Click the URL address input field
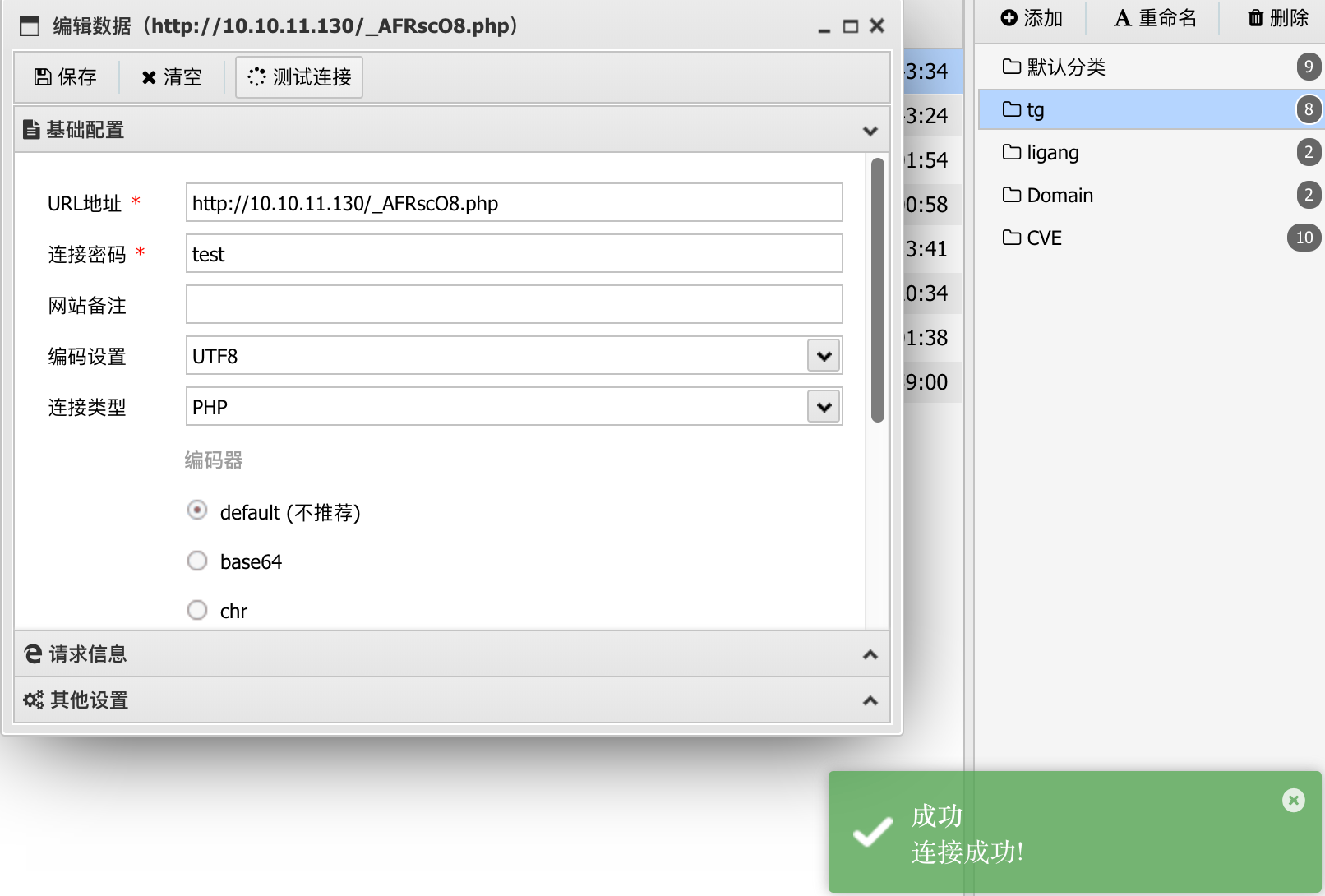 [x=514, y=203]
